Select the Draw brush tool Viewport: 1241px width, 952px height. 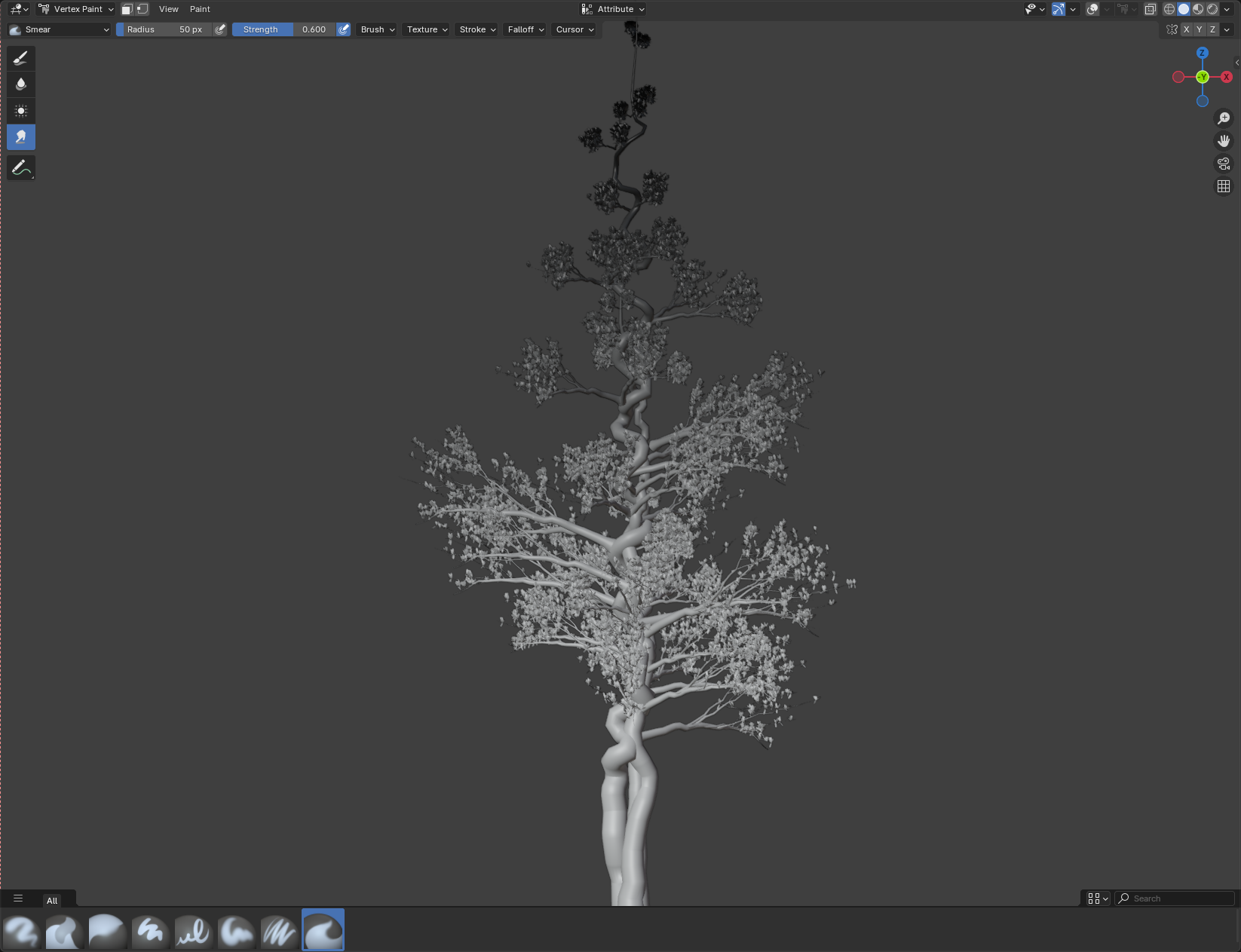point(21,58)
